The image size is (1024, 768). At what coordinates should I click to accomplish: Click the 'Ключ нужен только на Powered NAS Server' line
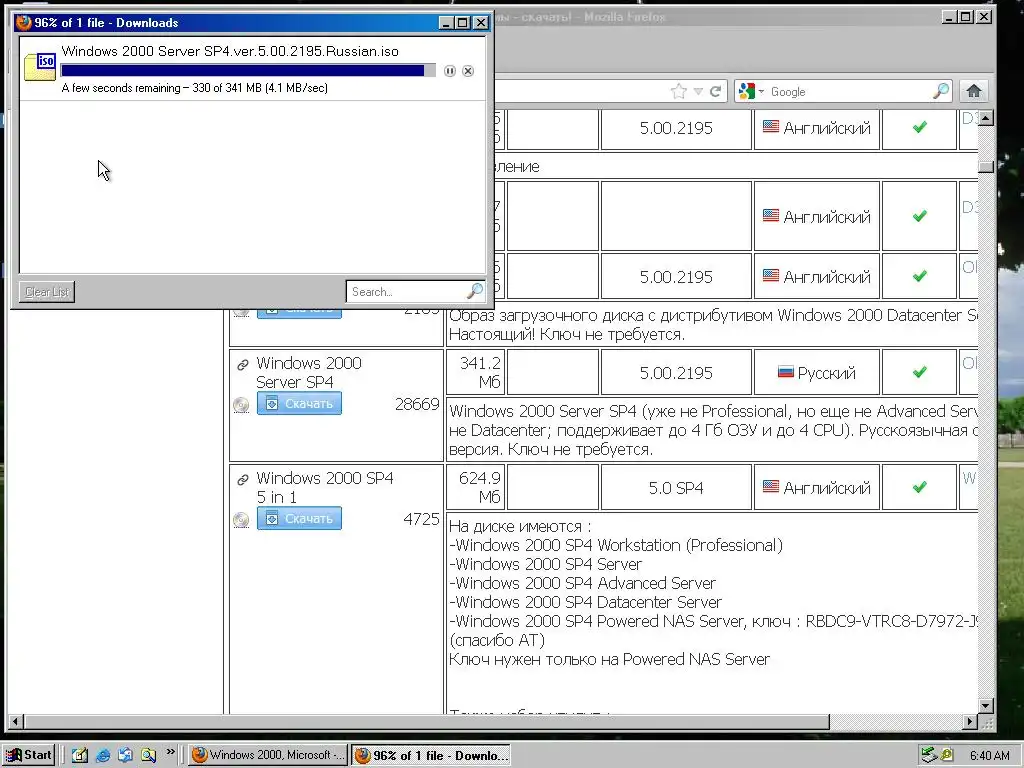[x=609, y=660]
